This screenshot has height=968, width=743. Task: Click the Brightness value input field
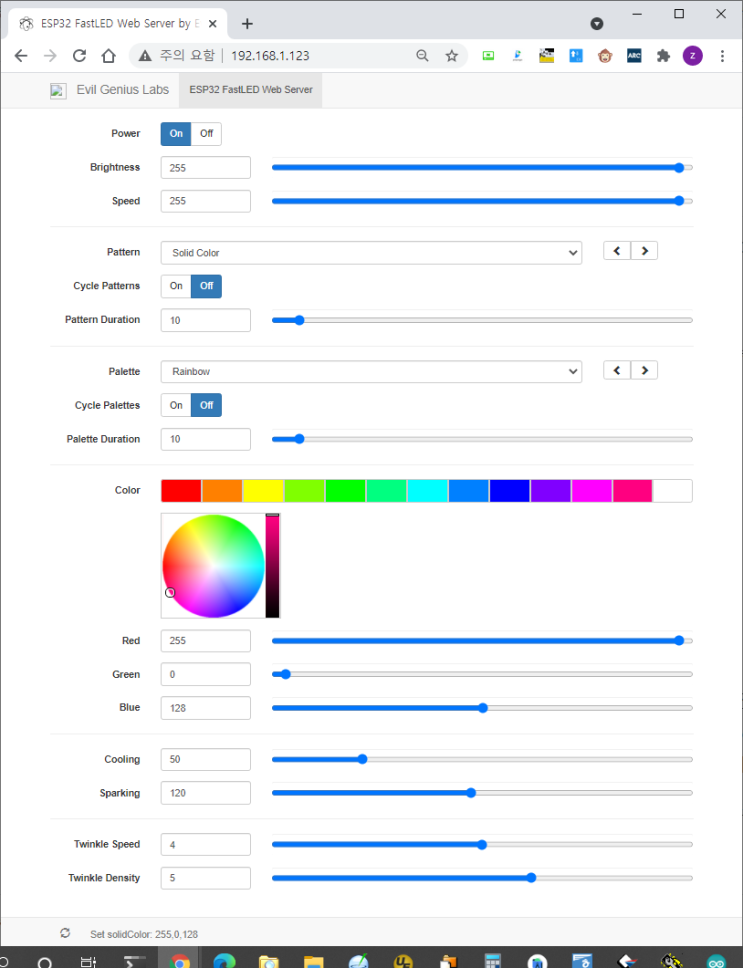point(205,168)
